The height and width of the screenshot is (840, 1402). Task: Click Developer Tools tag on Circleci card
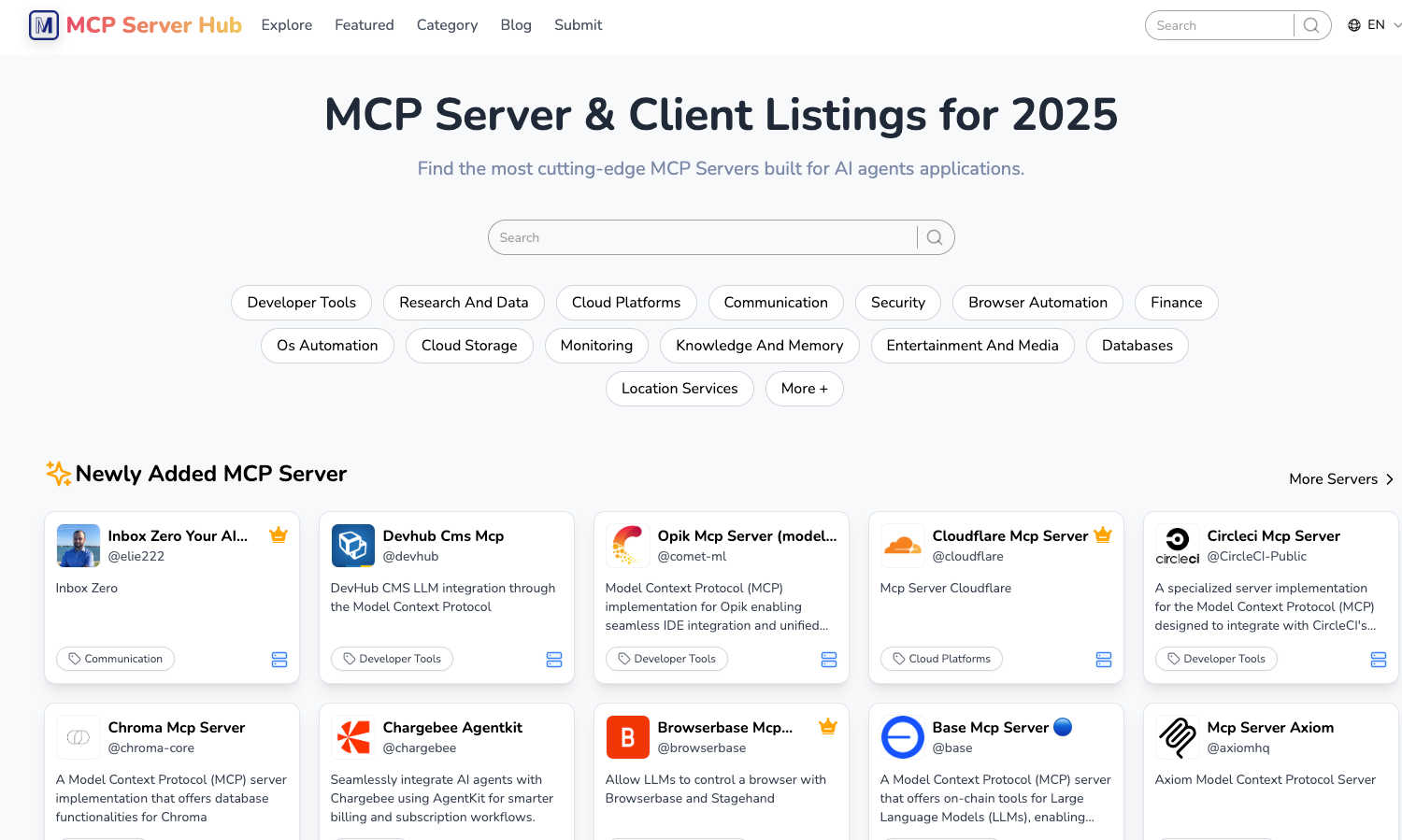tap(1216, 659)
